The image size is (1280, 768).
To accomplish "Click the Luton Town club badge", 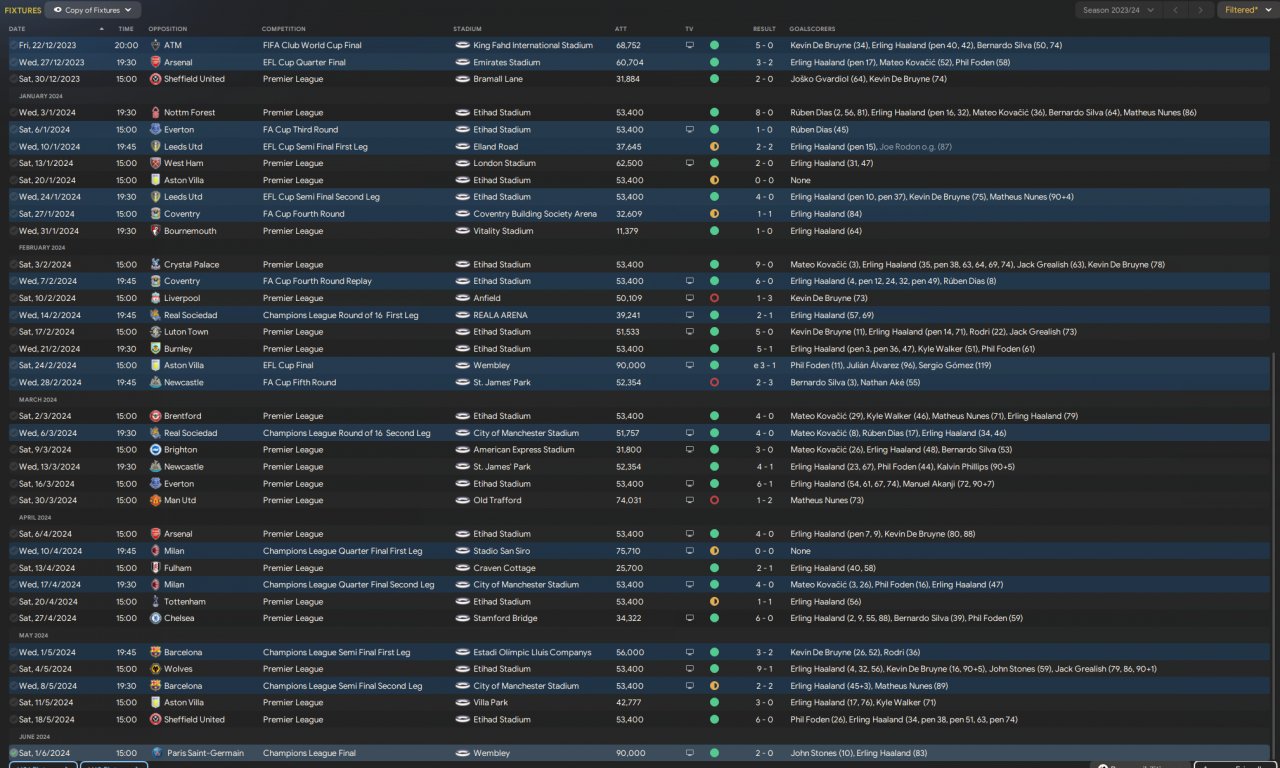I will pos(155,332).
